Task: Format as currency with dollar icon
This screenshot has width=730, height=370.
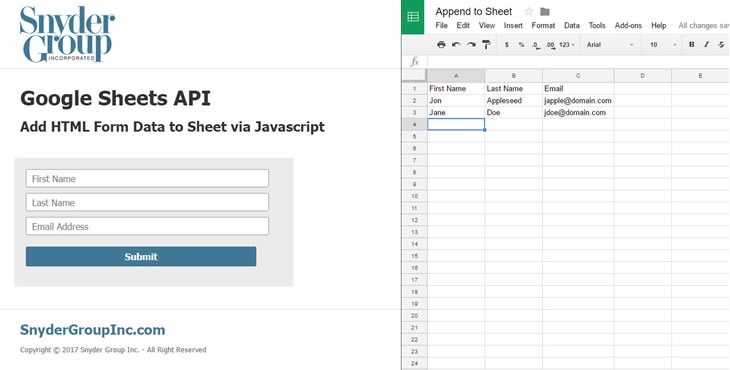Action: coord(507,45)
